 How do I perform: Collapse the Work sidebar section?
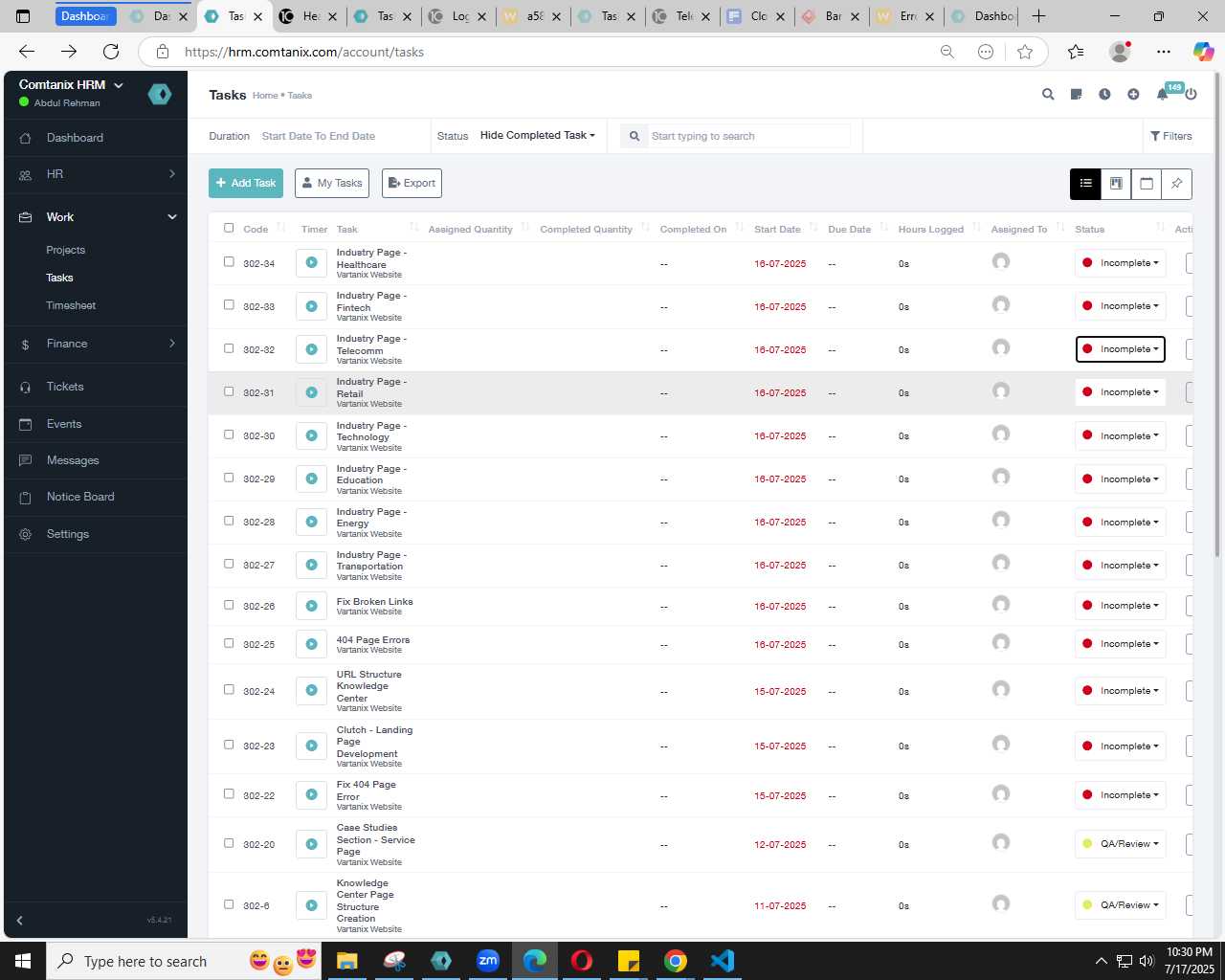(x=96, y=217)
